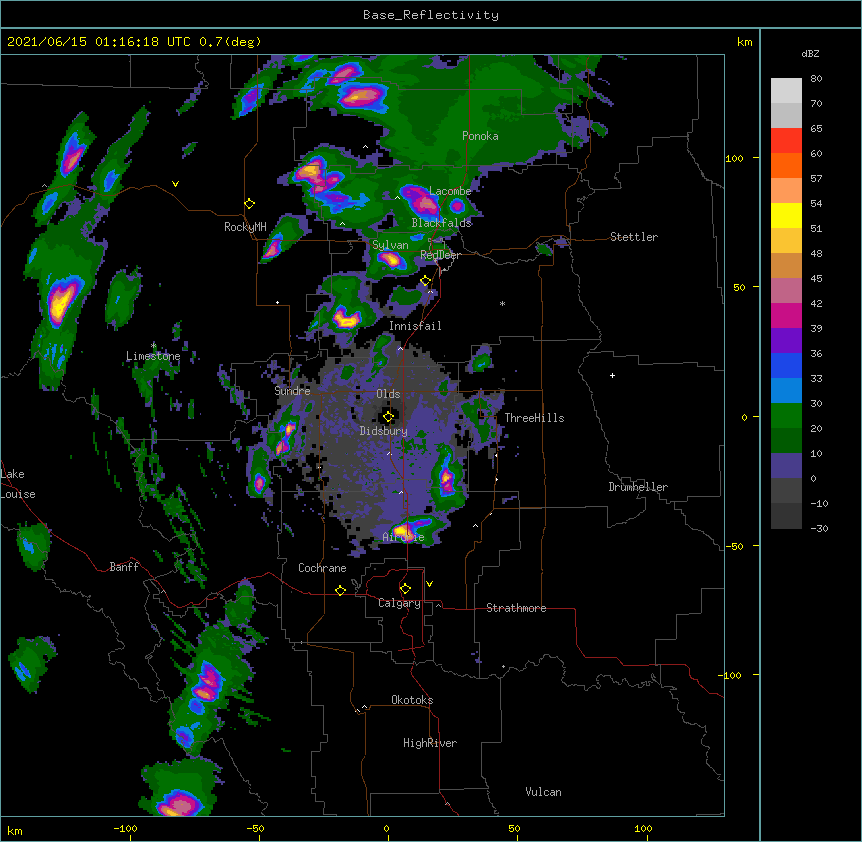Viewport: 862px width, 842px height.
Task: Click the white plus marker west of Drumheller
Action: click(x=612, y=375)
